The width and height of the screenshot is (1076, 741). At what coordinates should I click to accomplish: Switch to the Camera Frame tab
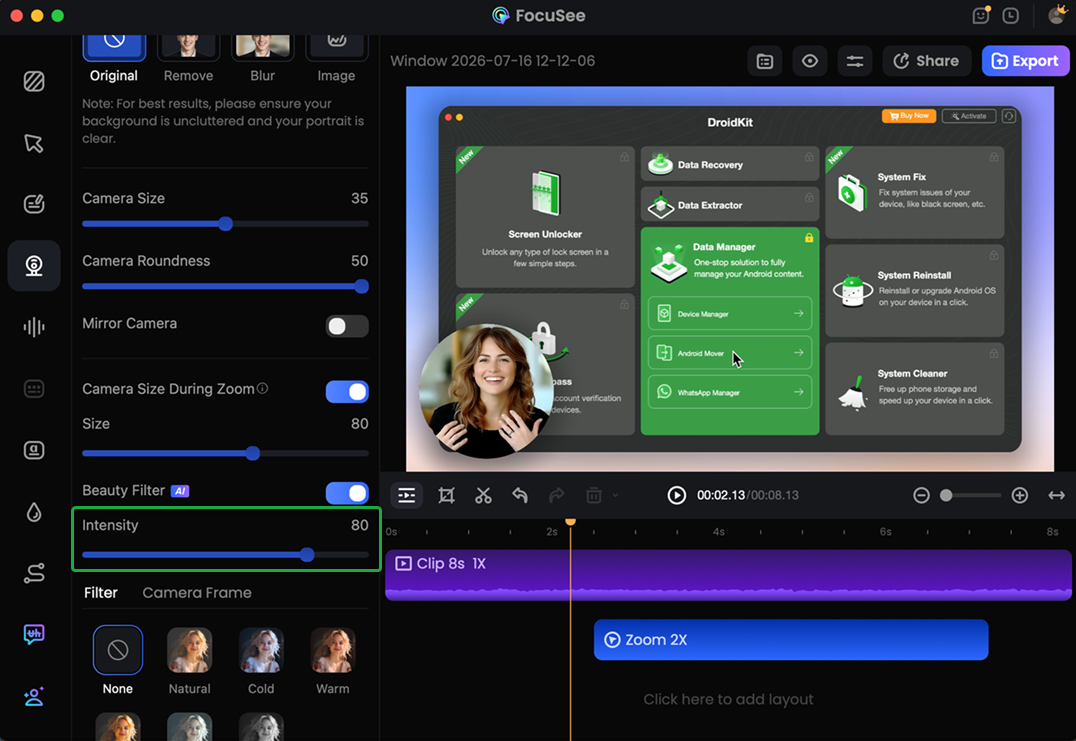click(x=197, y=593)
